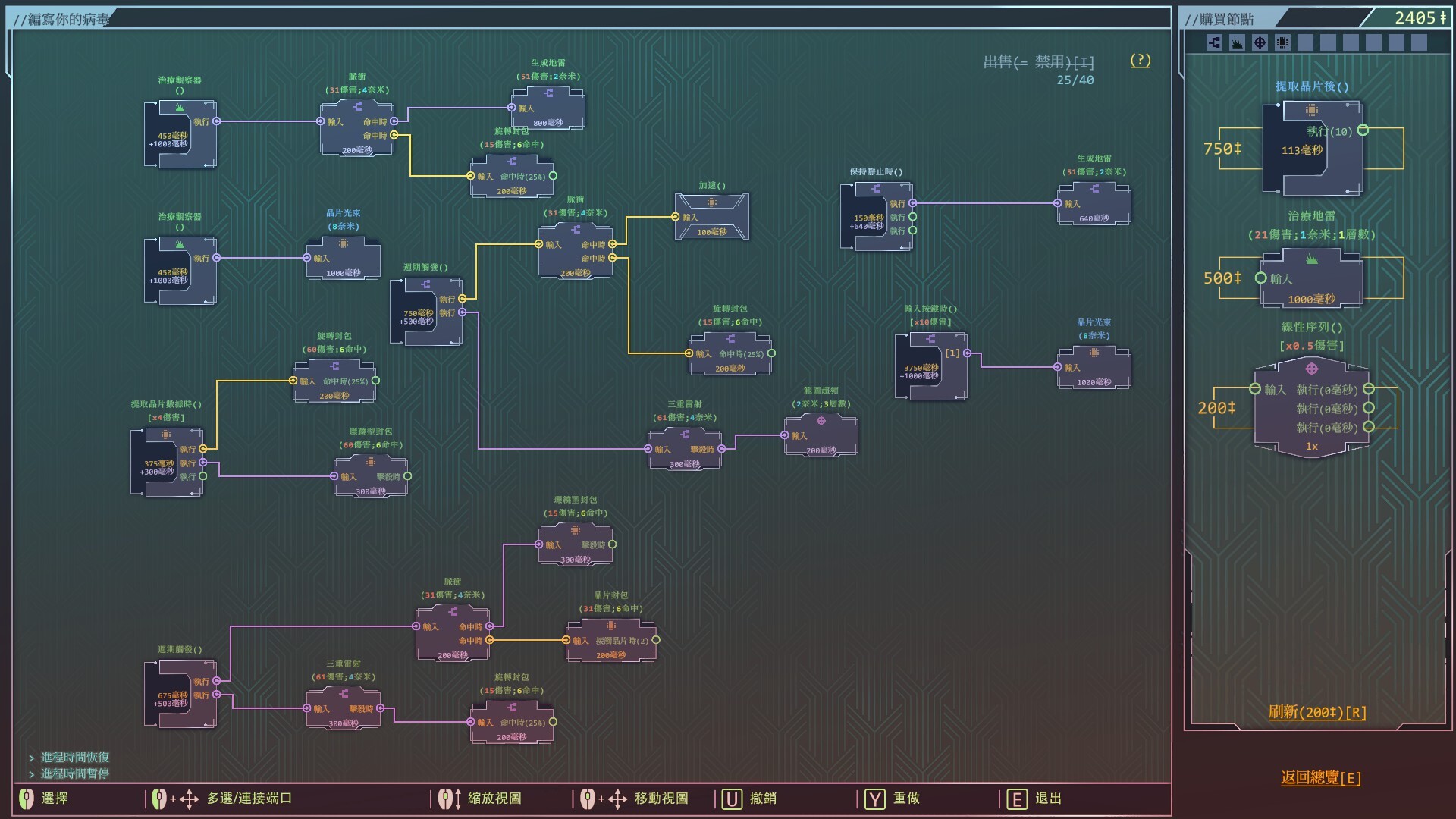Click 執行(10) output port on 提取晶片後

pyautogui.click(x=1363, y=130)
